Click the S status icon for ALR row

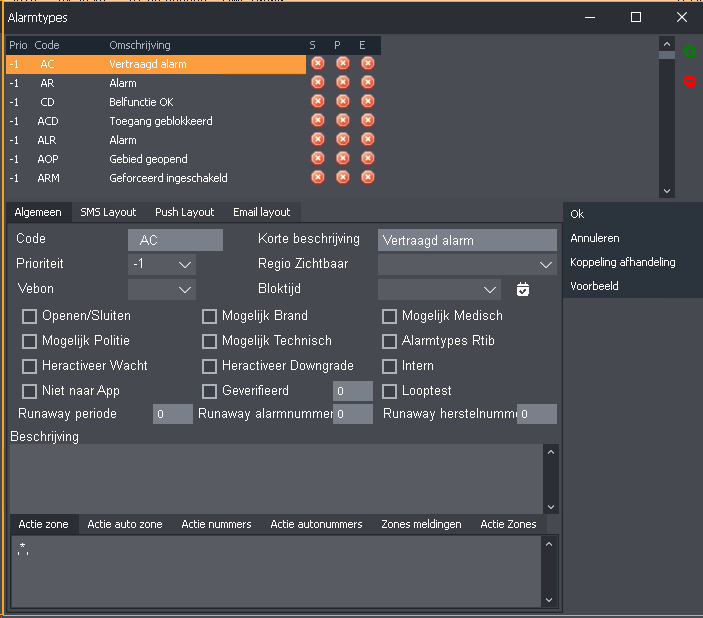coord(318,140)
